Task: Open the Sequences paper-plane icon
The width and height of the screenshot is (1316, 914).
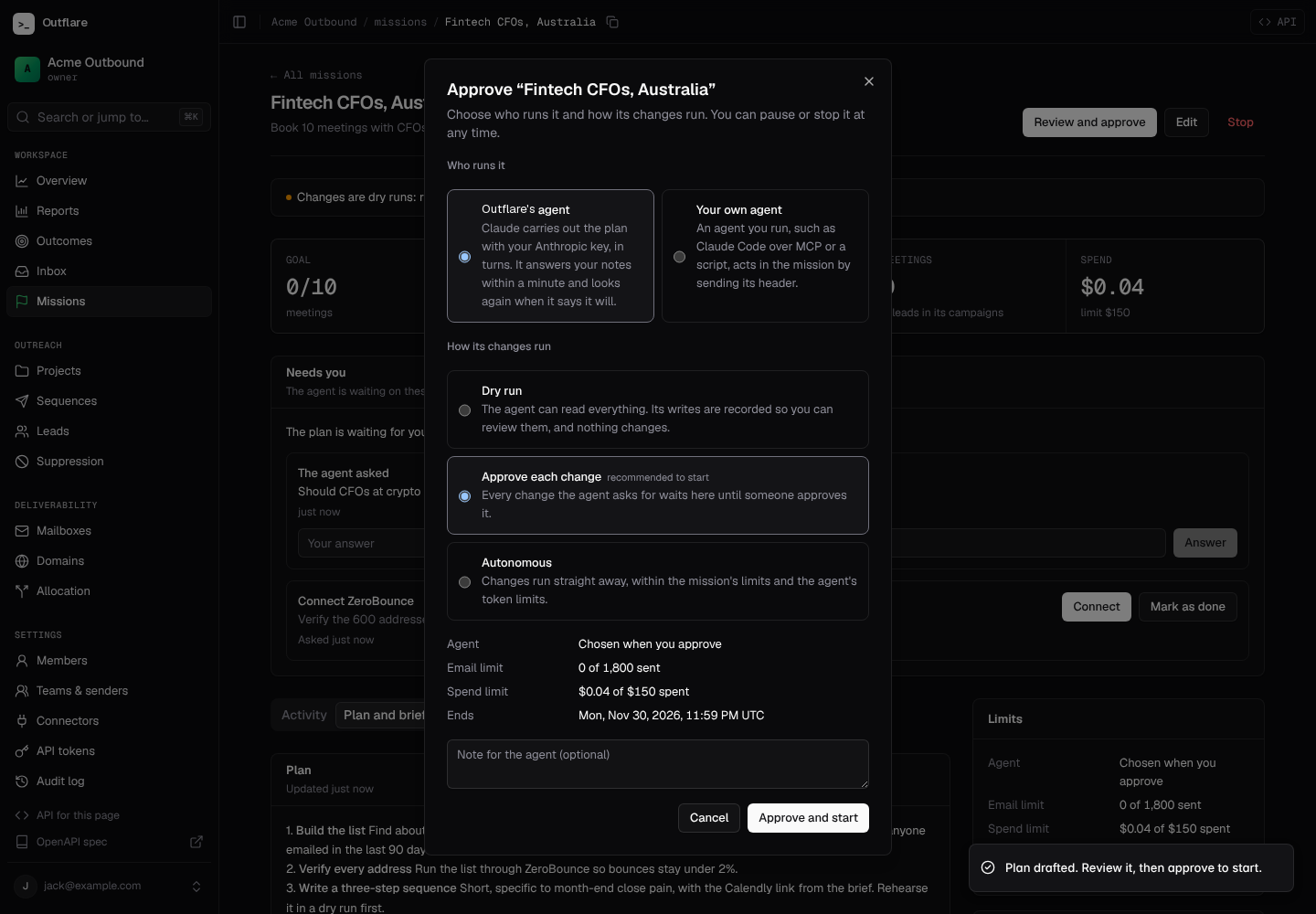Action: pos(22,401)
